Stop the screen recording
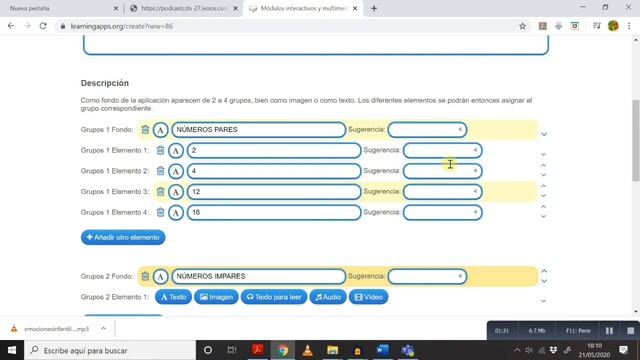 pos(631,331)
